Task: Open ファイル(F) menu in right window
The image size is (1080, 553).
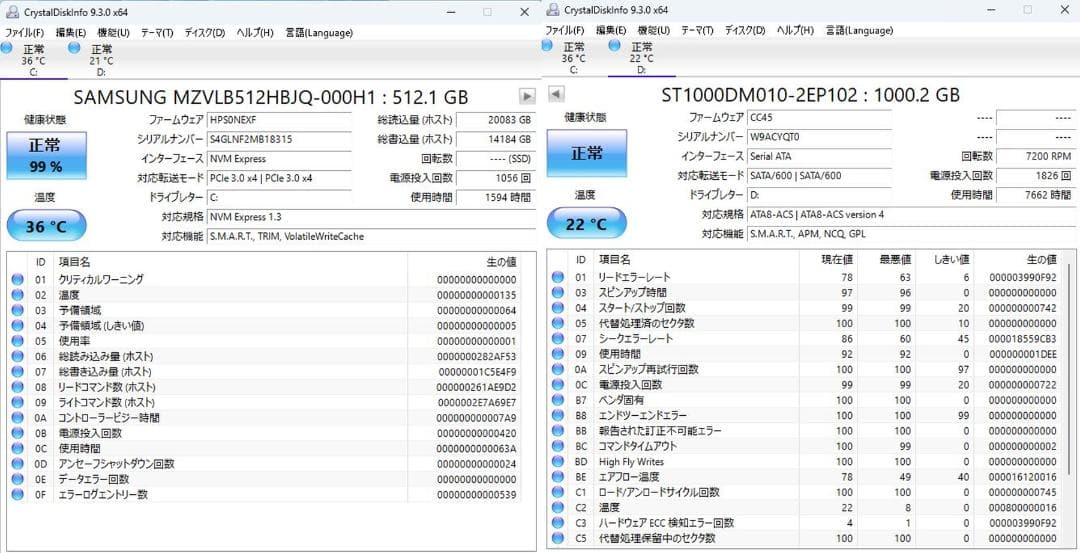Action: [x=565, y=30]
